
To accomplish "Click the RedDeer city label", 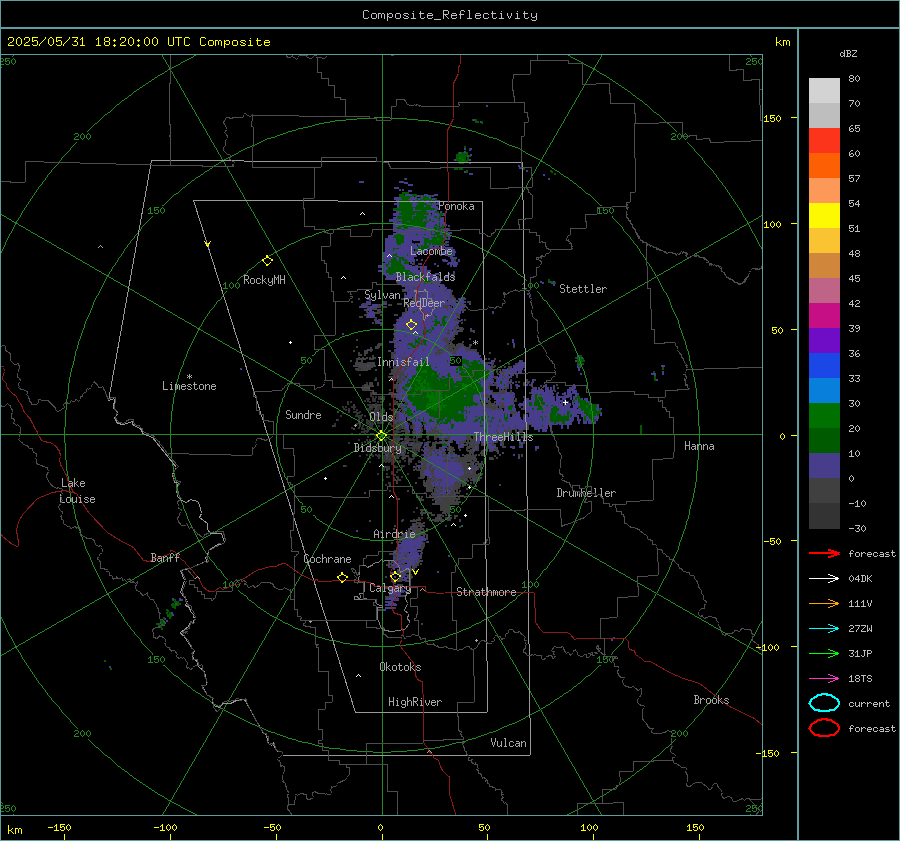I will pyautogui.click(x=424, y=303).
